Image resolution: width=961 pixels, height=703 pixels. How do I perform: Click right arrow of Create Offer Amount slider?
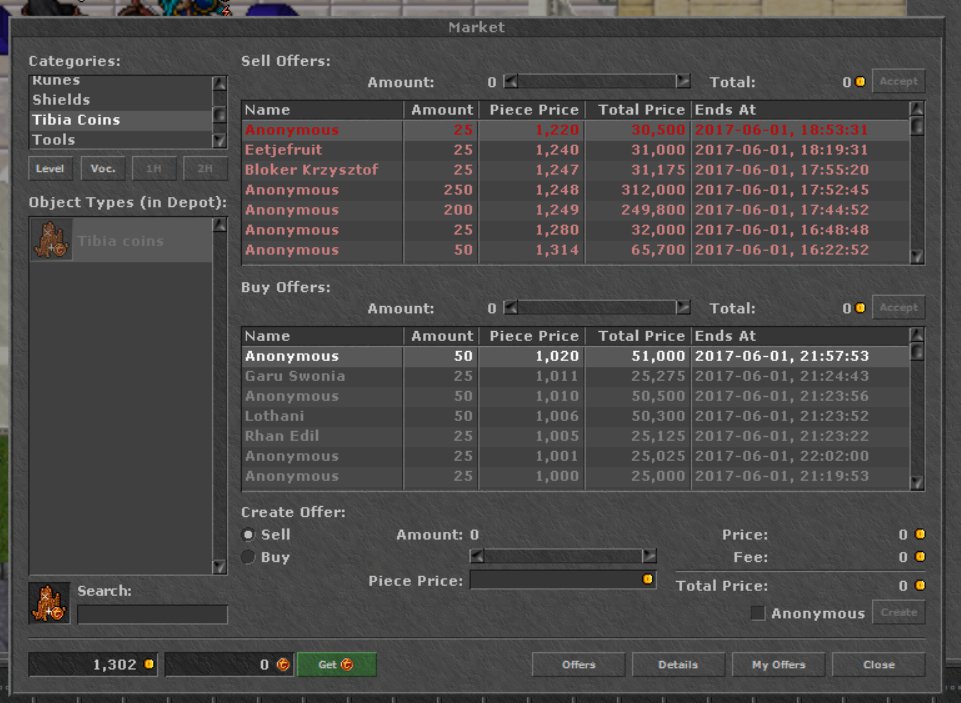click(649, 556)
